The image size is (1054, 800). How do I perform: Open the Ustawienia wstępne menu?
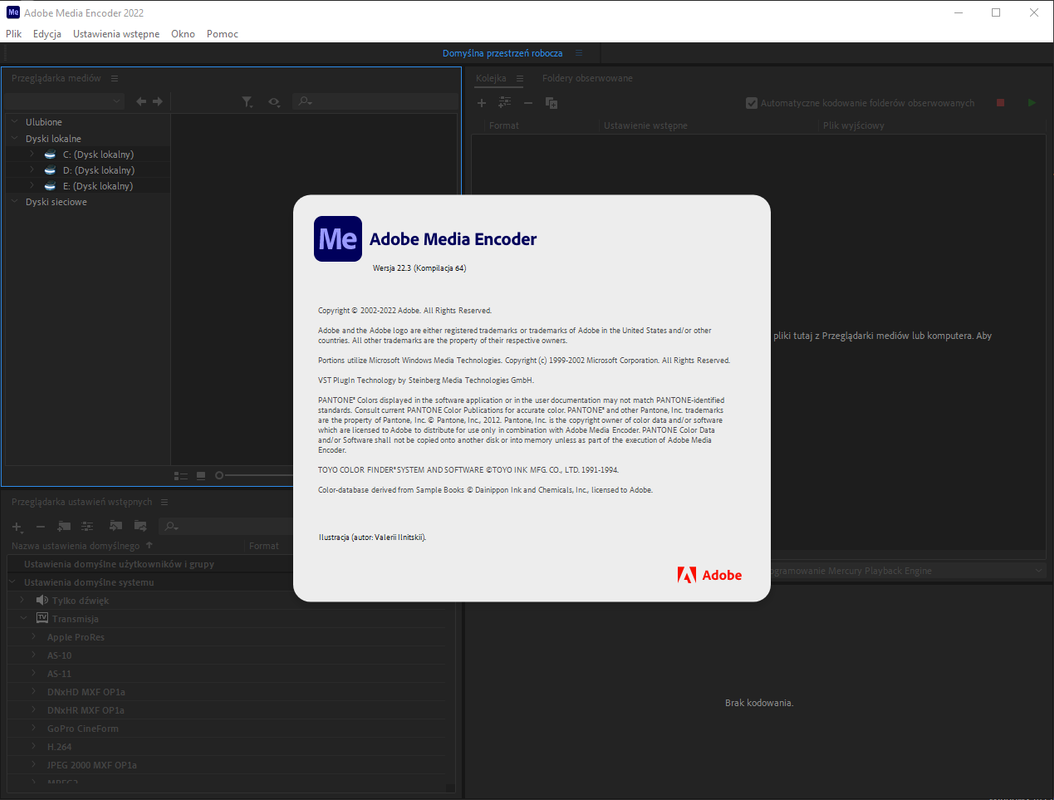tap(116, 34)
